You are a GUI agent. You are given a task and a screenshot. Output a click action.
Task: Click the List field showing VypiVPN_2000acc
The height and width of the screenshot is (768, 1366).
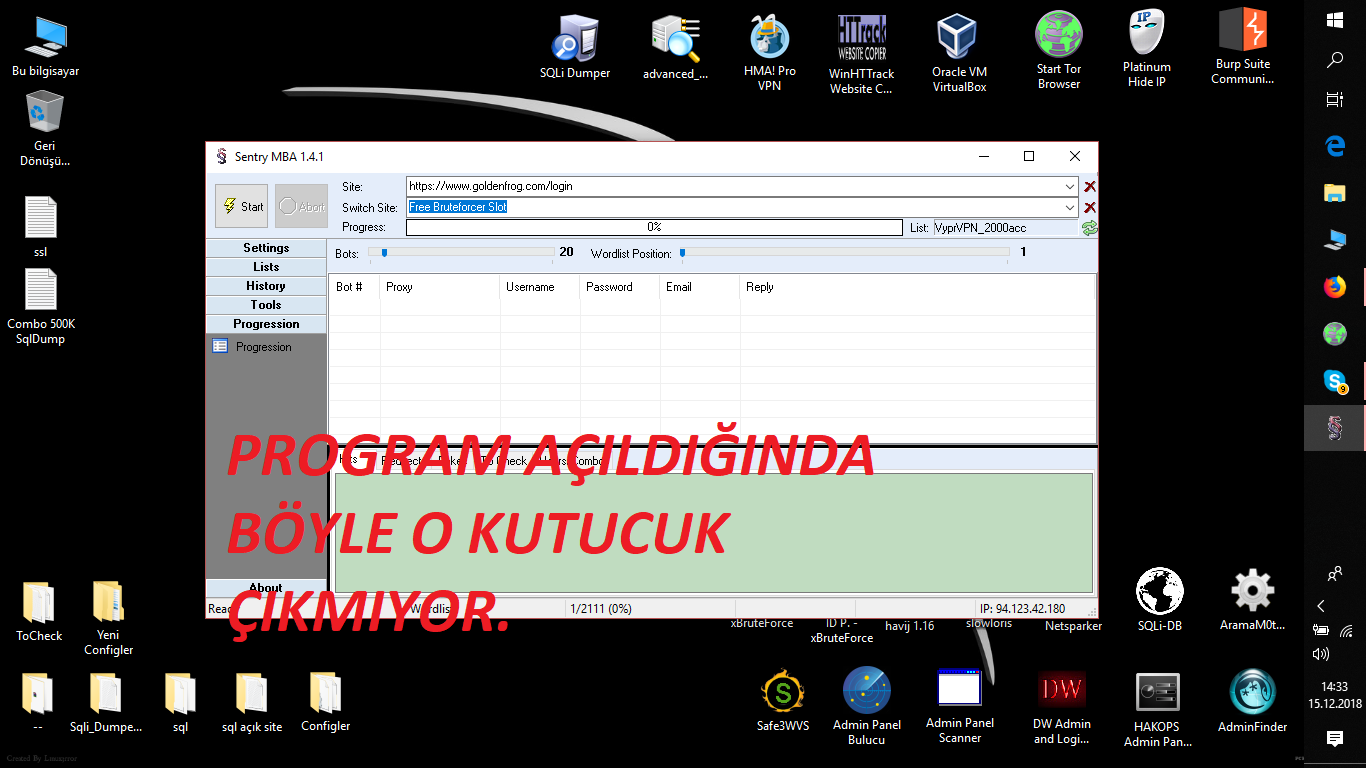pos(1006,228)
